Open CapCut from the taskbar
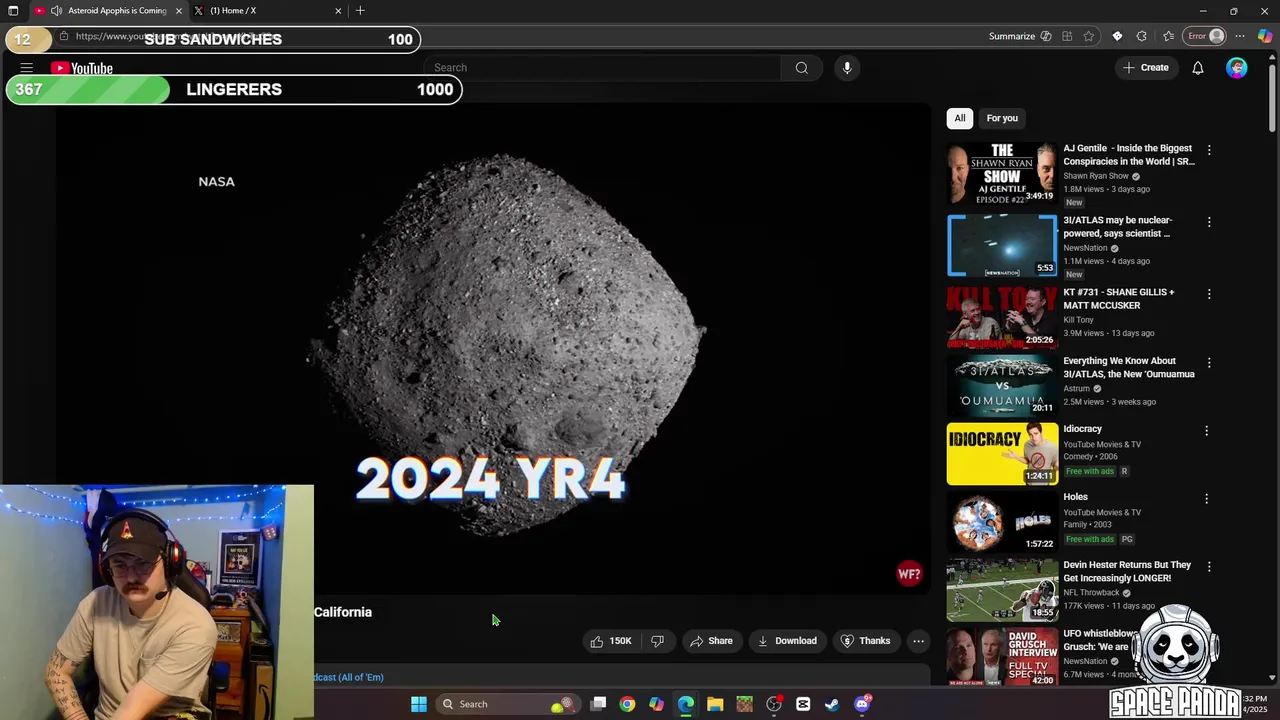Image resolution: width=1280 pixels, height=720 pixels. 803,704
